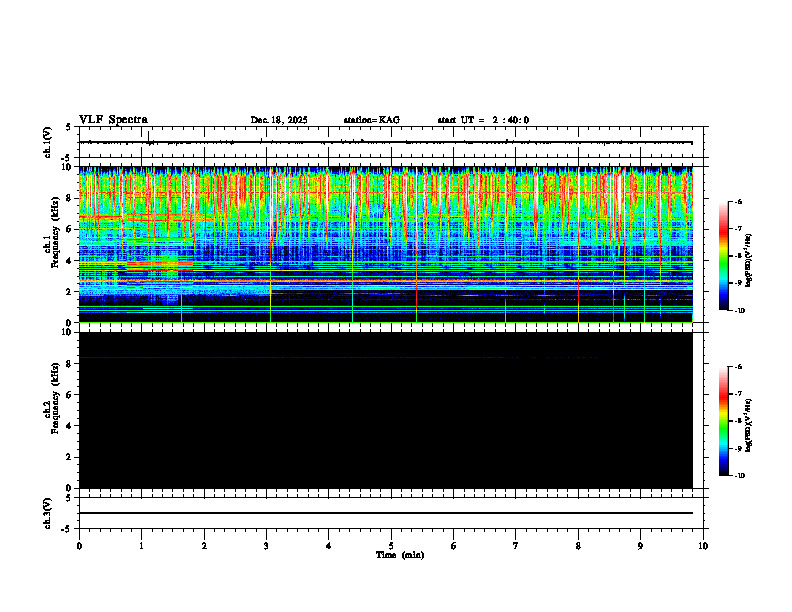This screenshot has width=792, height=612.
Task: Click time-axis tick label "7"
Action: (x=516, y=546)
